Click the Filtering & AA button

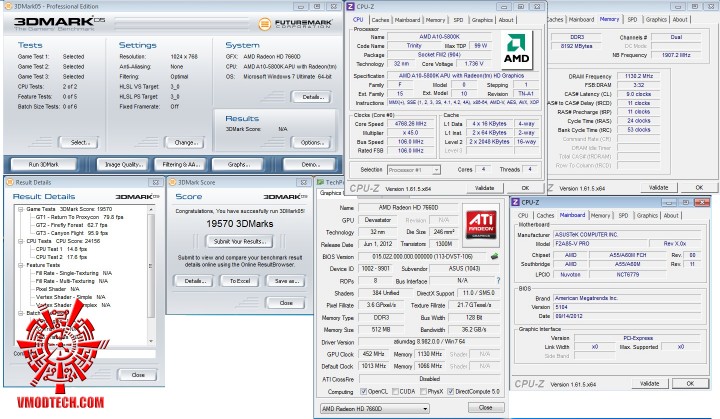coord(182,164)
